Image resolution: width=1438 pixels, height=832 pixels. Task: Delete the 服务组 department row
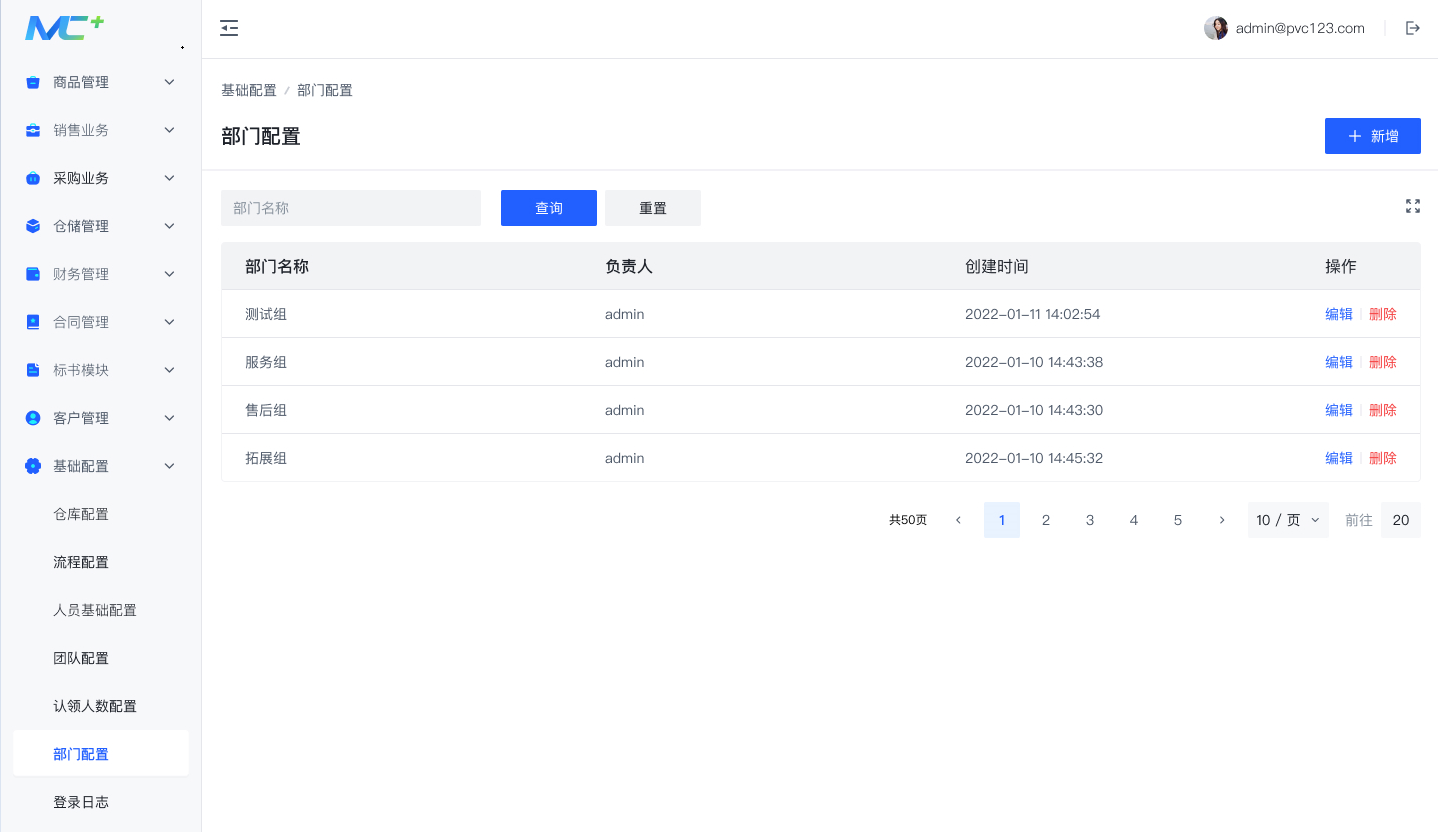click(1383, 362)
